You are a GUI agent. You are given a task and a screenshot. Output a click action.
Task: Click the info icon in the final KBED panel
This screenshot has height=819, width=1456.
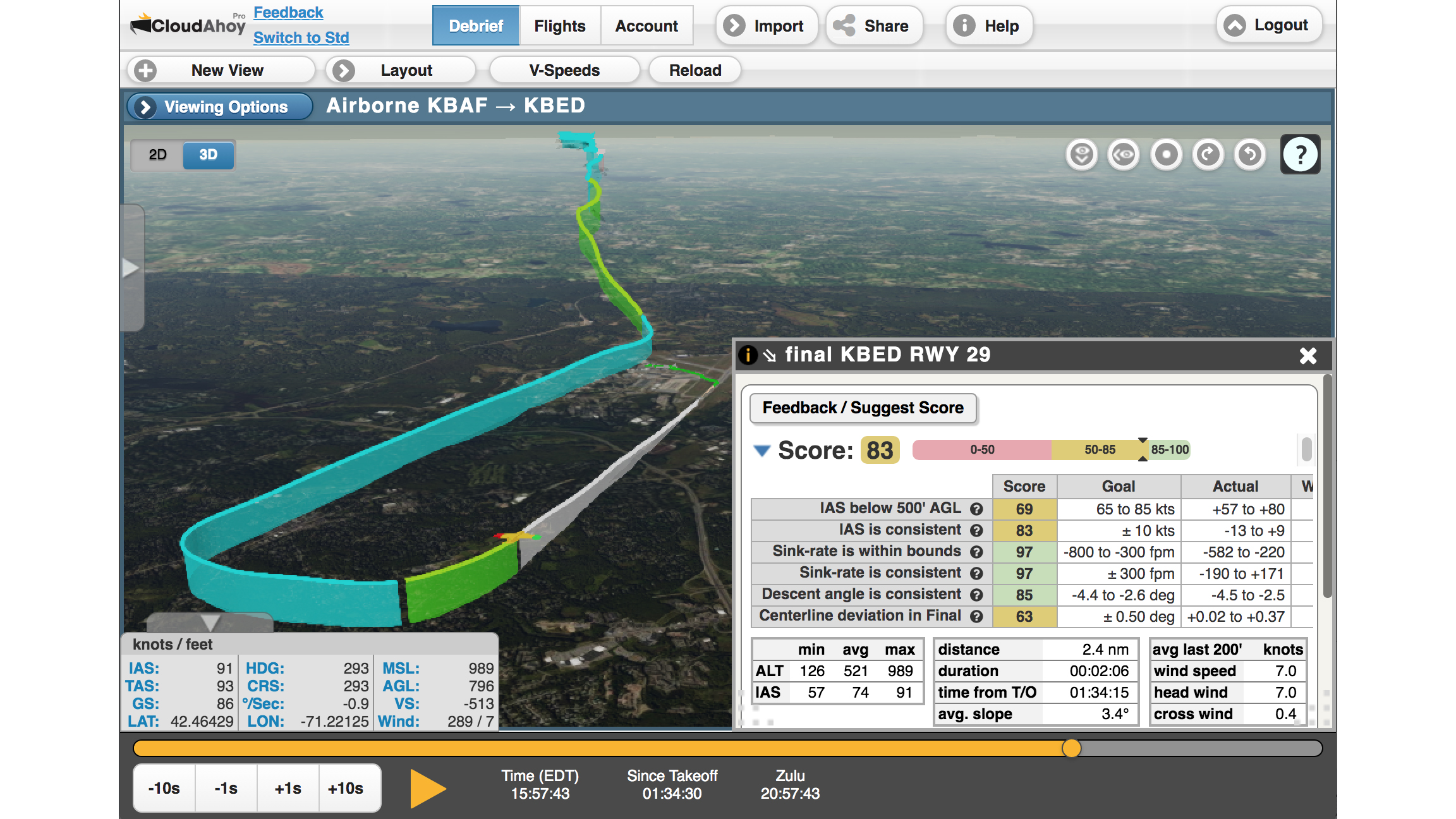tap(748, 355)
